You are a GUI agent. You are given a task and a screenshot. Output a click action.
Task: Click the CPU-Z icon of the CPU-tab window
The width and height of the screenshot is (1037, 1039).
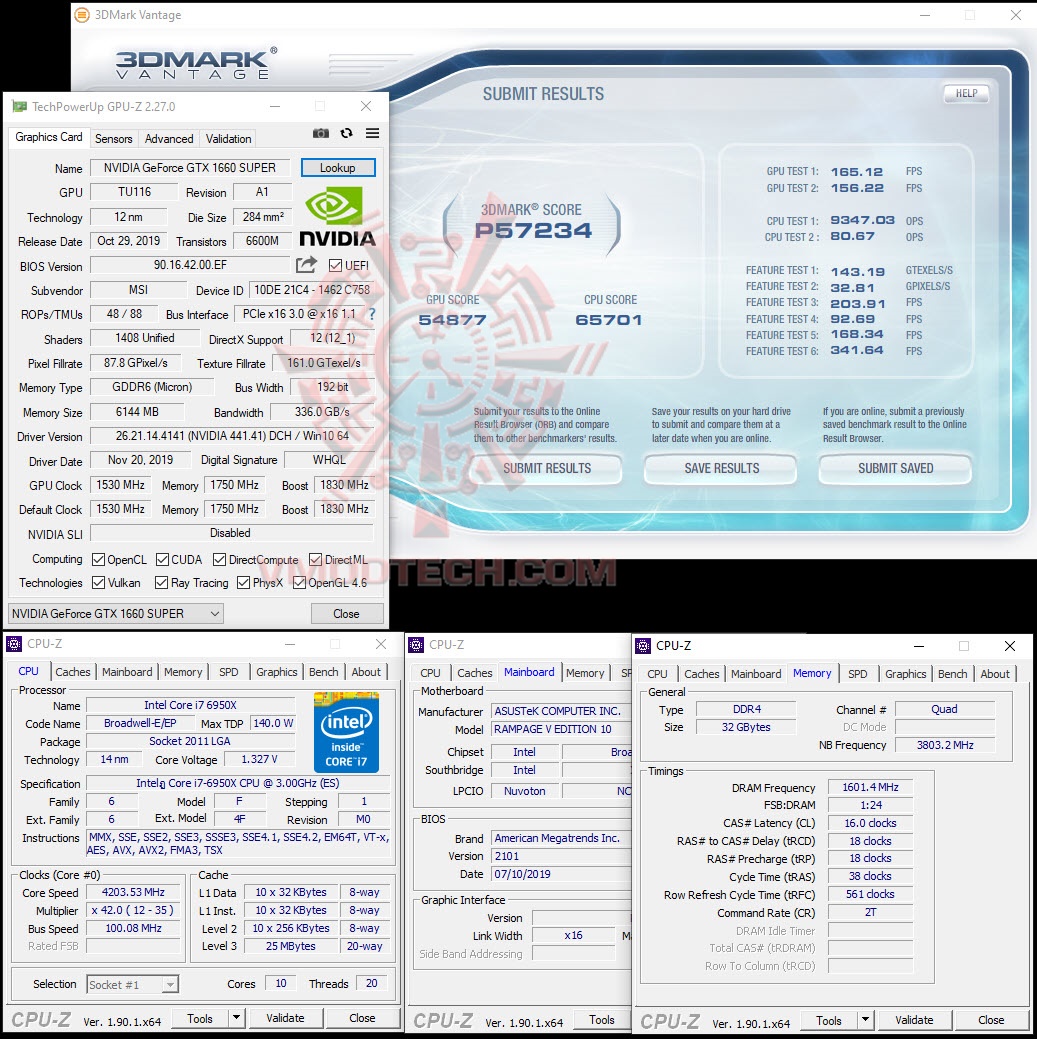[x=13, y=643]
